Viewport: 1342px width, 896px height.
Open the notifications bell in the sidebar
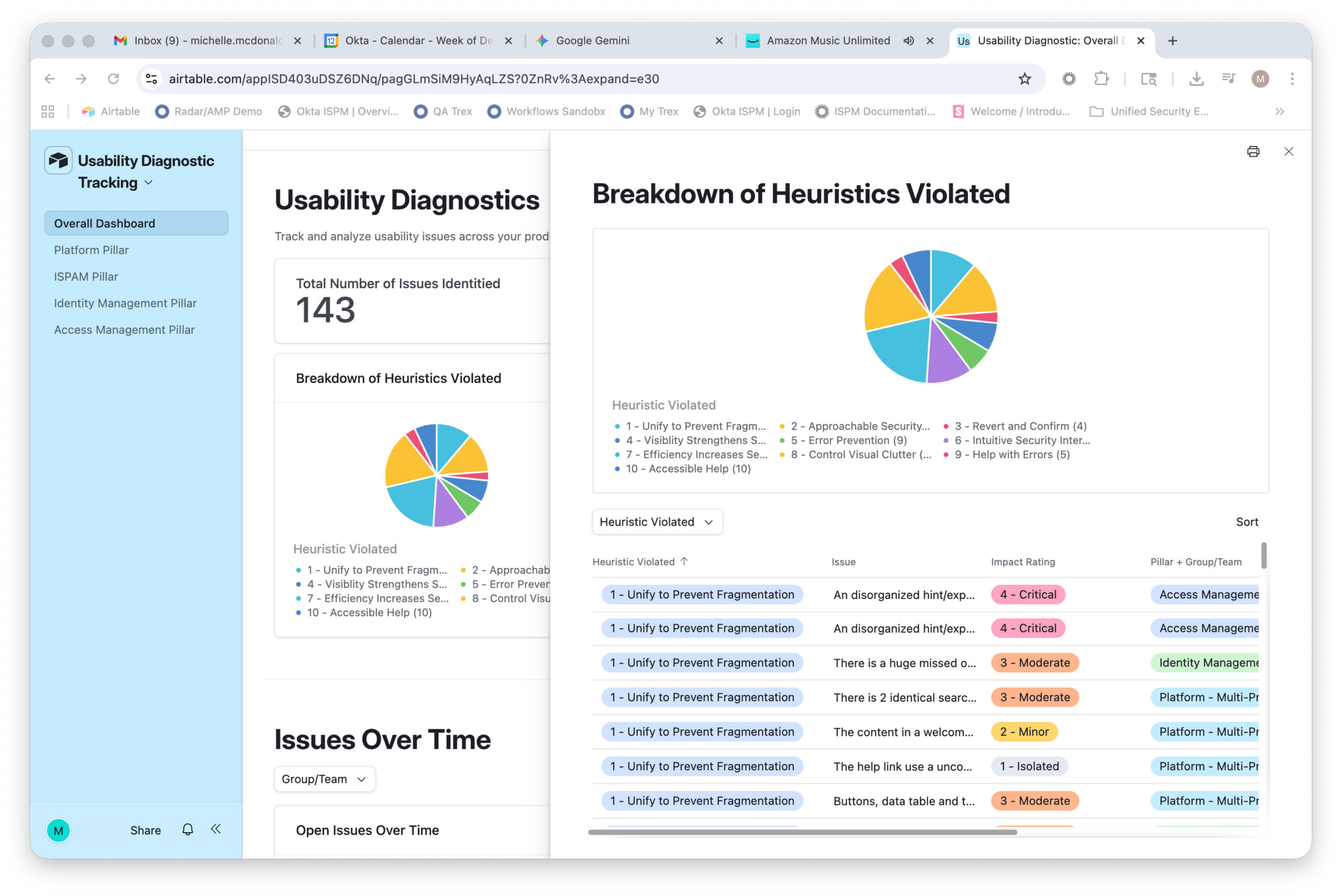click(x=188, y=829)
